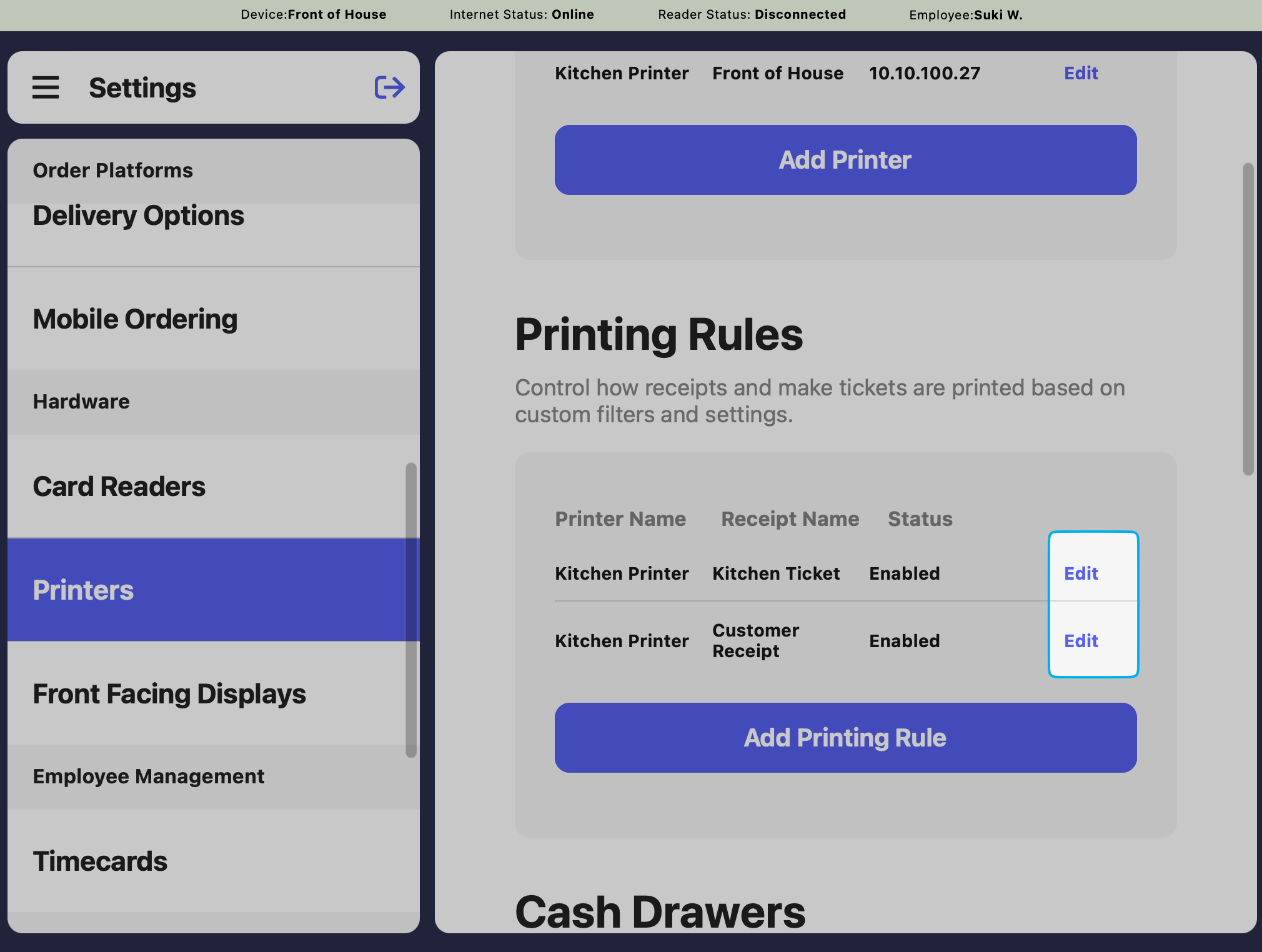Go to Card Readers settings
The height and width of the screenshot is (952, 1262).
119,487
